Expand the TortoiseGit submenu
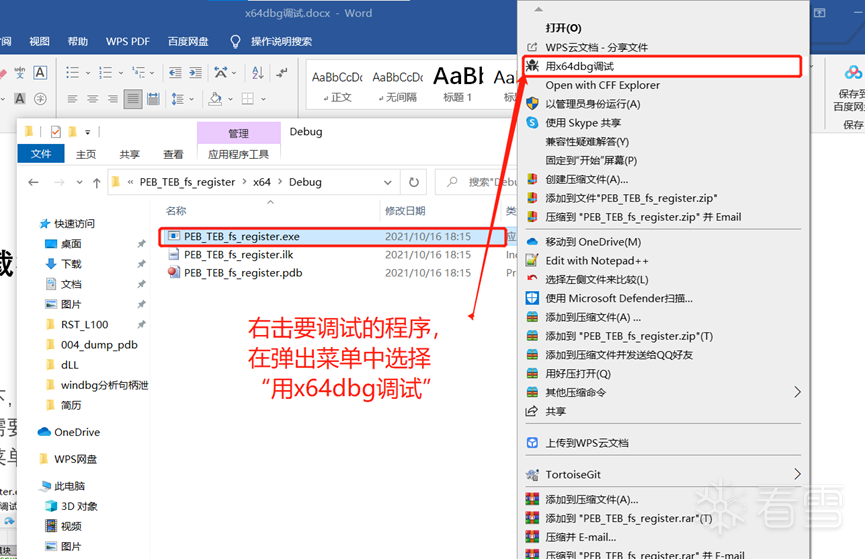 point(797,474)
